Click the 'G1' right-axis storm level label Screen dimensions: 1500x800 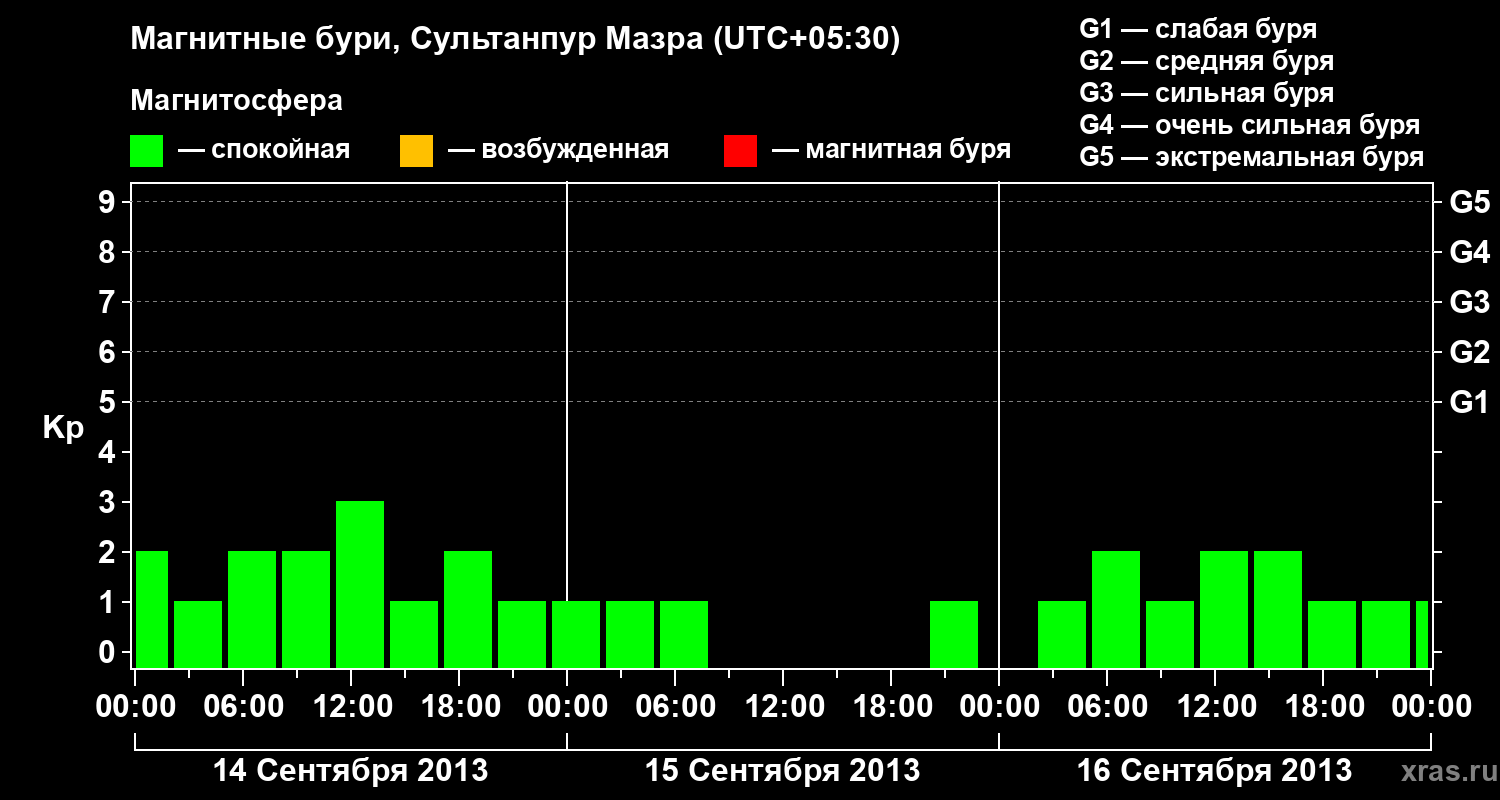click(1469, 402)
